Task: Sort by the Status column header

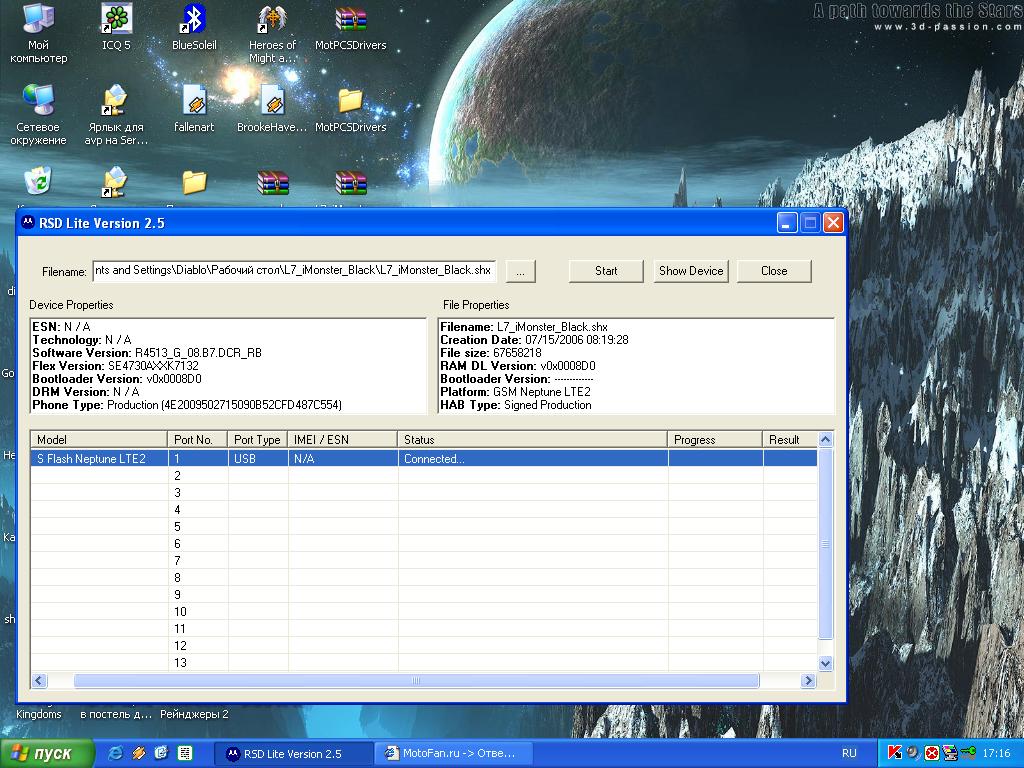Action: coord(533,440)
